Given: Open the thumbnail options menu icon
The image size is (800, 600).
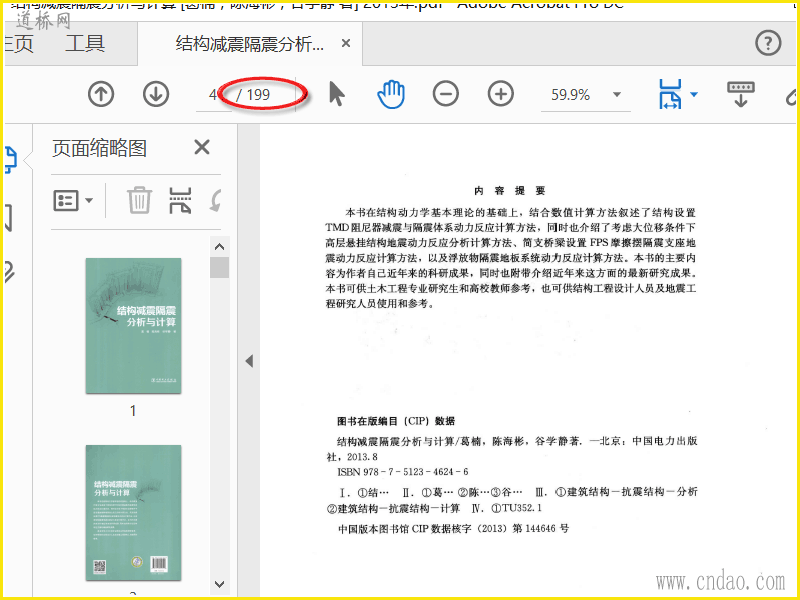Looking at the screenshot, I should [x=66, y=201].
